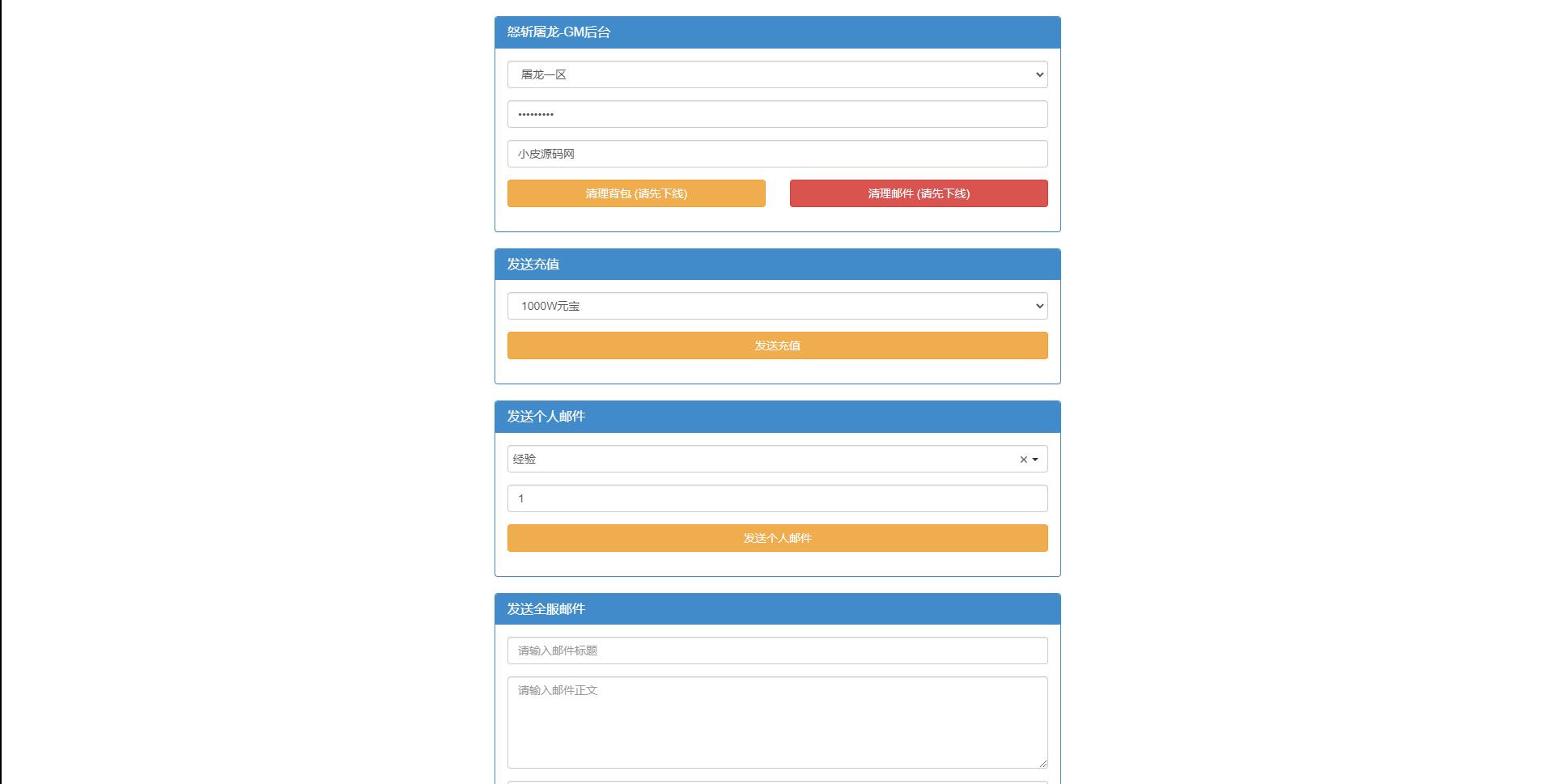Focus the password field with hidden dots
Image resolution: width=1554 pixels, height=784 pixels.
[776, 113]
